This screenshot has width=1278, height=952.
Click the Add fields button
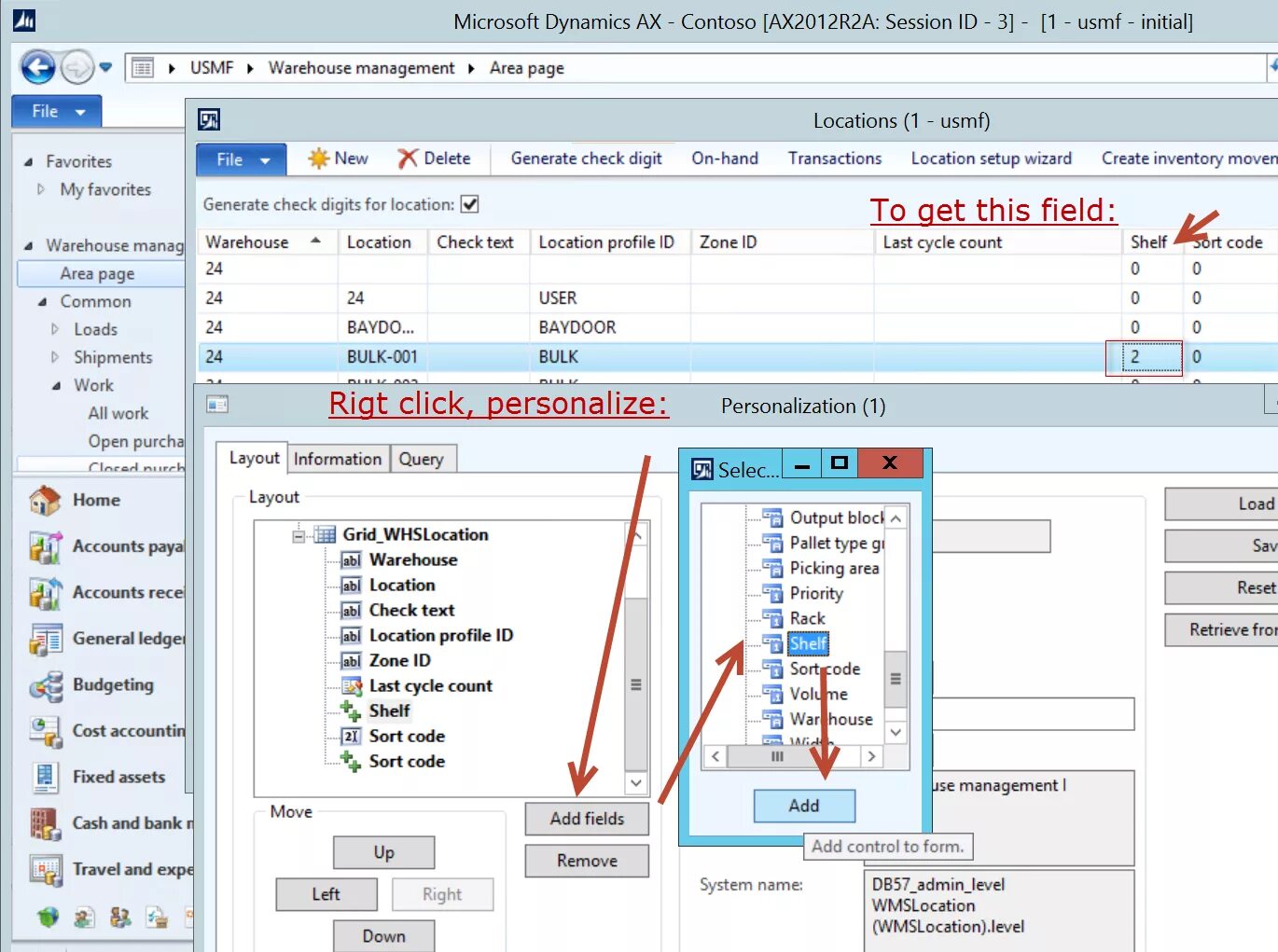(x=587, y=819)
